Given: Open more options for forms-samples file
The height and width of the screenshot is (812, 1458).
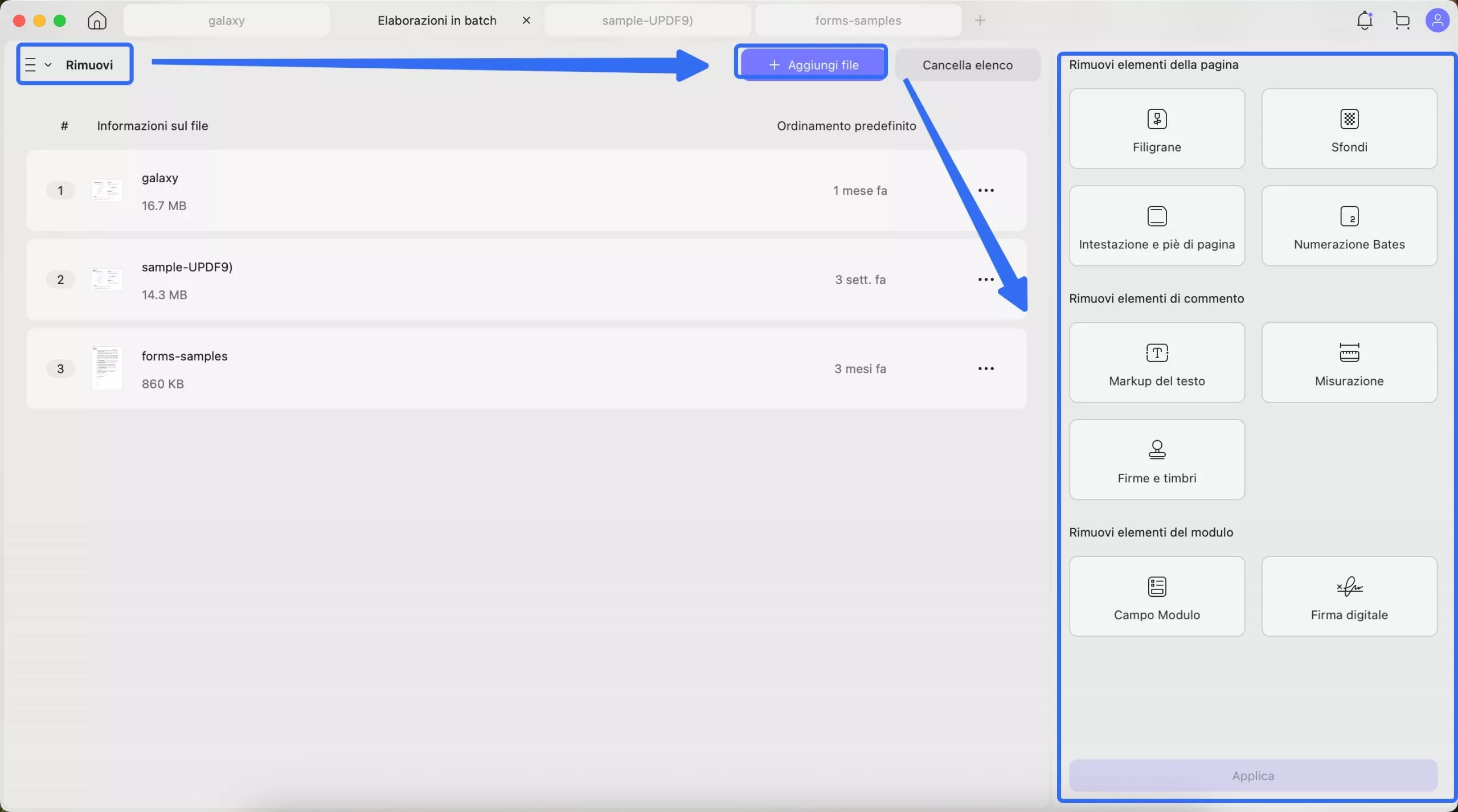Looking at the screenshot, I should [x=986, y=368].
